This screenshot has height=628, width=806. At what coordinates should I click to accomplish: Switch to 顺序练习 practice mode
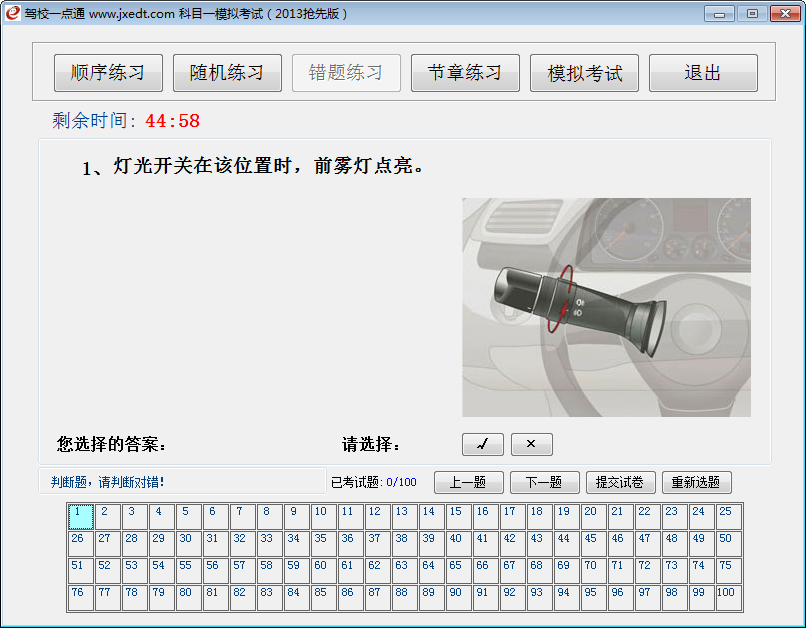point(108,72)
